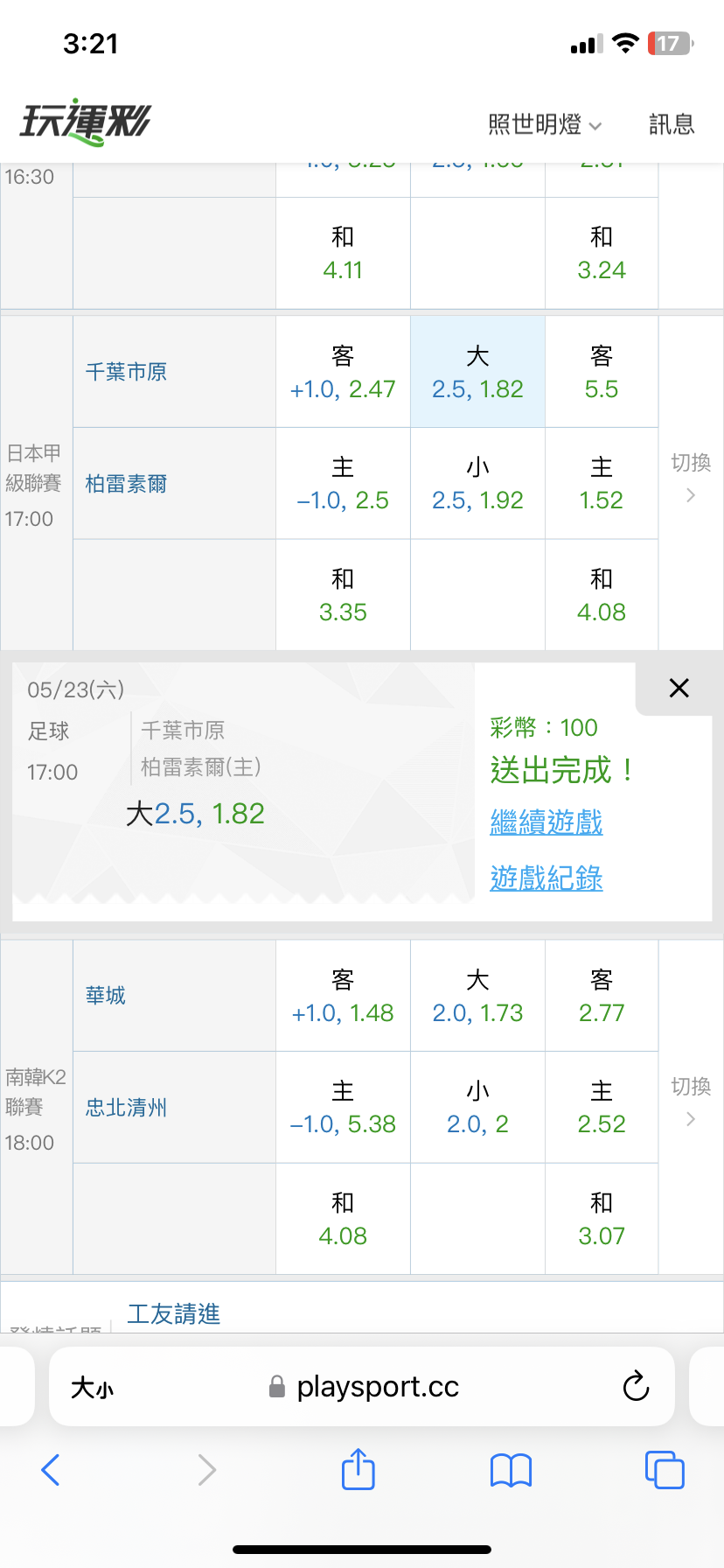Close the bet confirmation slip
724x1568 pixels.
[x=679, y=688]
